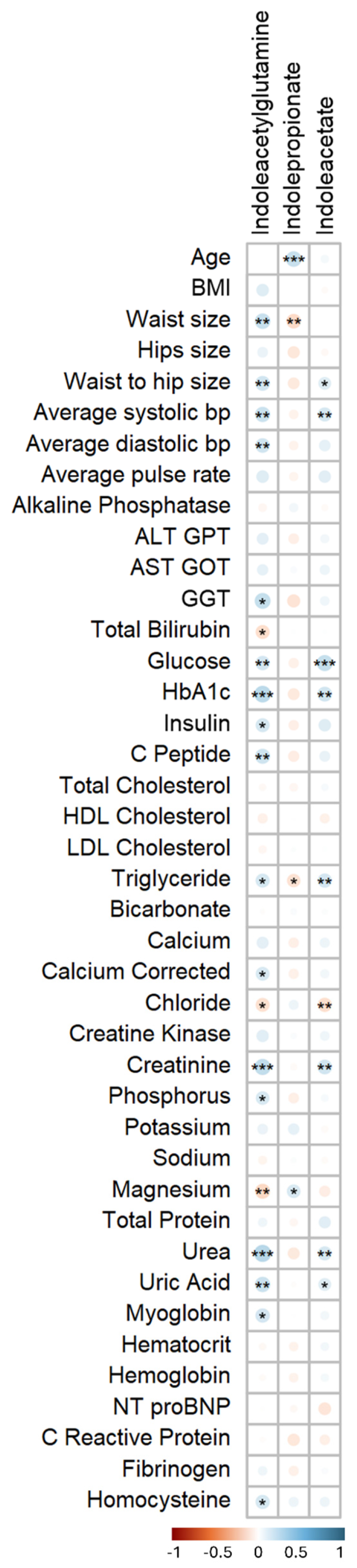Click the Triglyceride row label
This screenshot has height=1568, width=357.
click(171, 879)
